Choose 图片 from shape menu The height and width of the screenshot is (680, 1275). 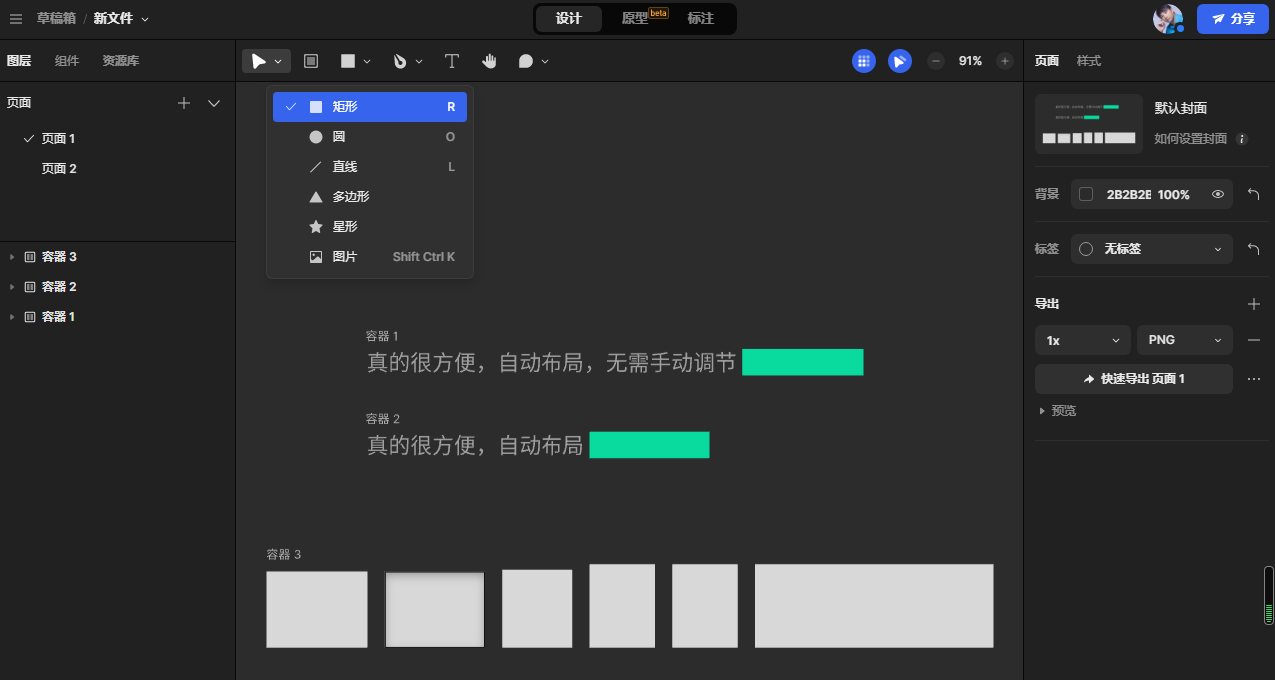point(370,257)
